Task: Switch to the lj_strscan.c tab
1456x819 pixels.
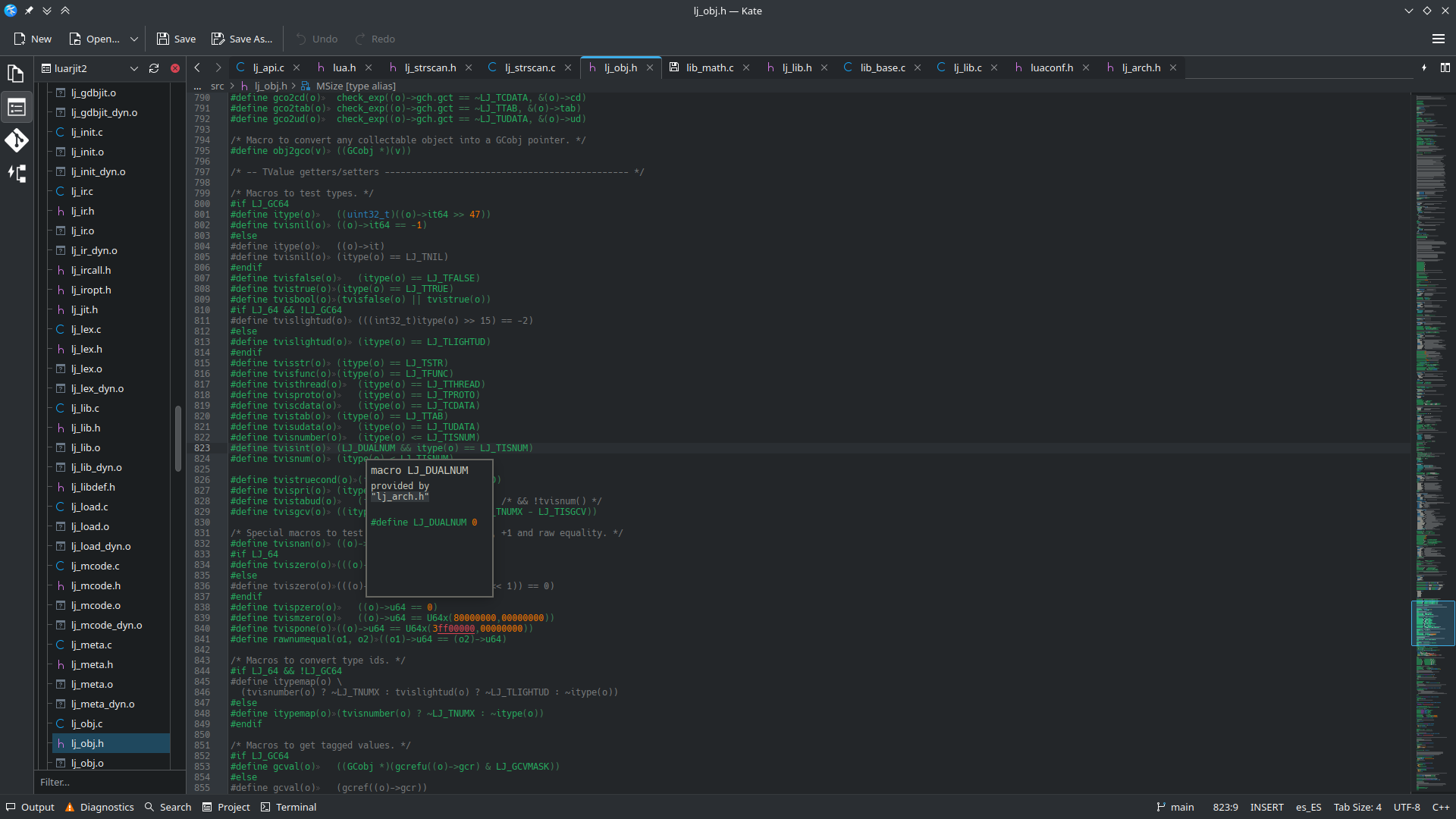Action: 529,67
